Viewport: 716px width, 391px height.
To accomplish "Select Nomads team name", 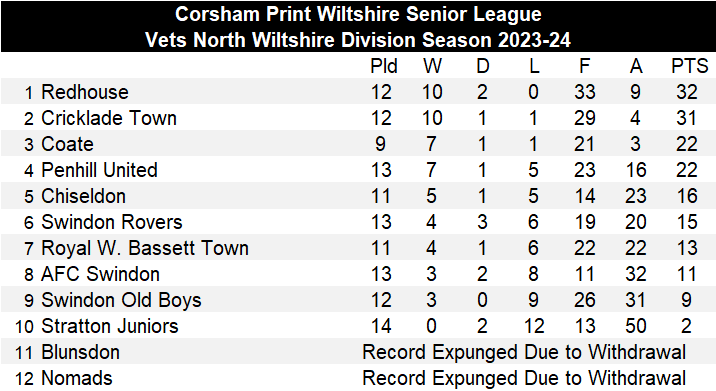I will coord(77,379).
